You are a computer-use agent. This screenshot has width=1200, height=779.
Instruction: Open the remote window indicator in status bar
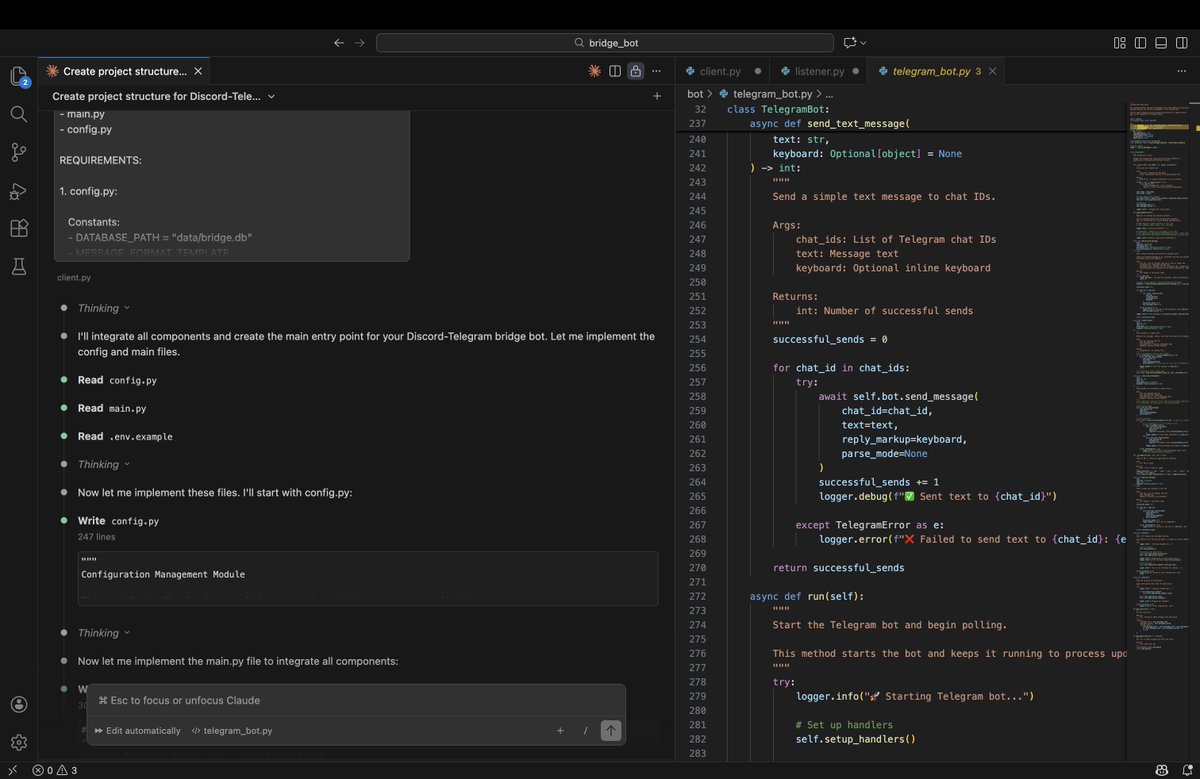coord(12,770)
